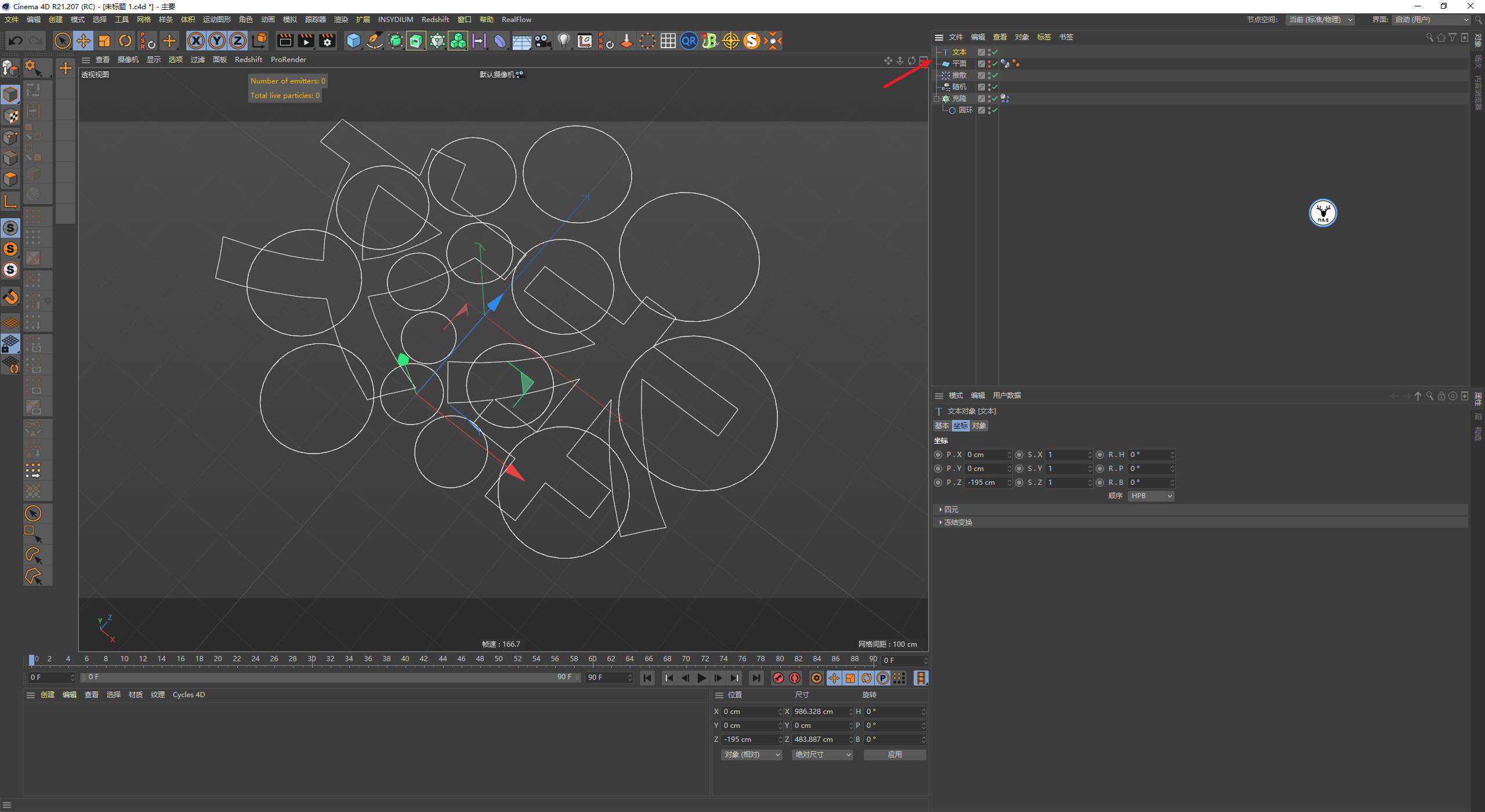Select the Scale tool
This screenshot has width=1485, height=812.
tap(104, 41)
